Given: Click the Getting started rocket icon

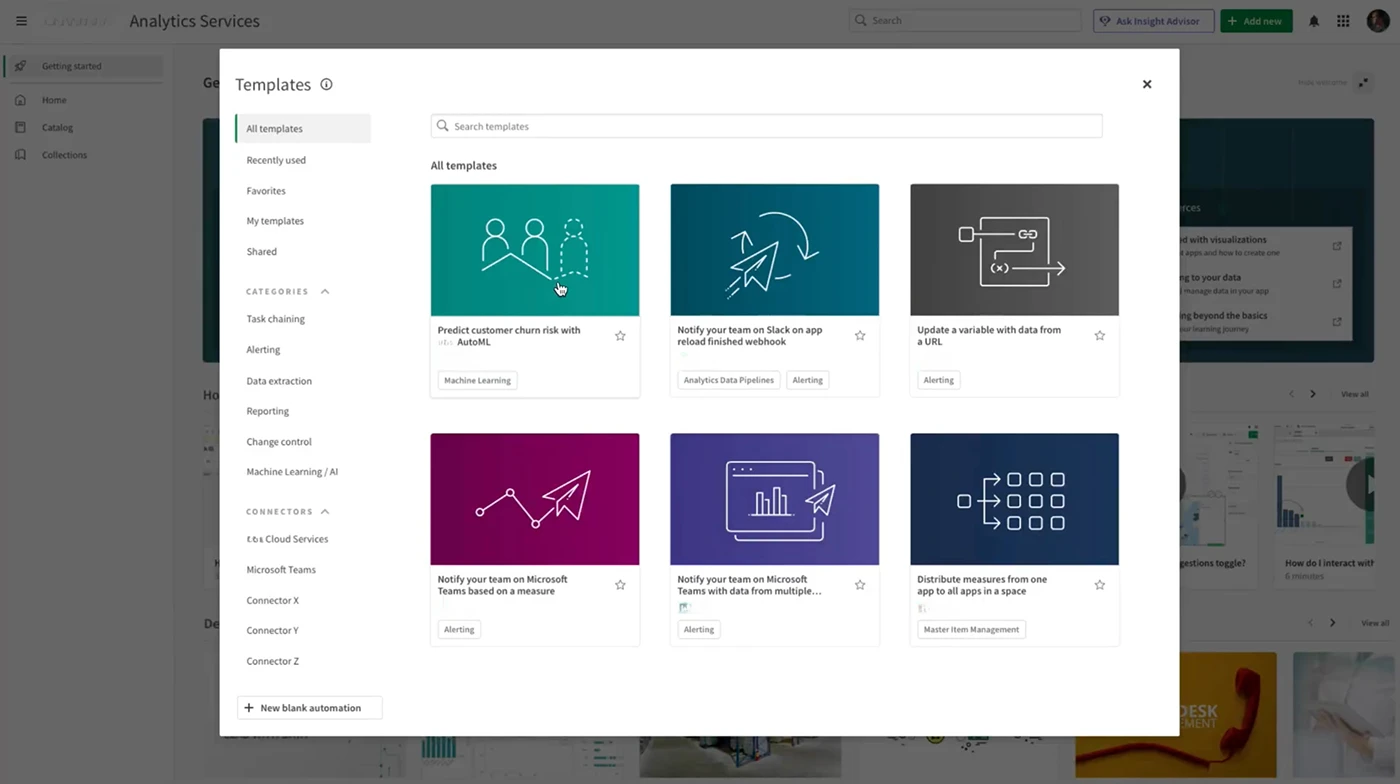Looking at the screenshot, I should click(x=20, y=66).
